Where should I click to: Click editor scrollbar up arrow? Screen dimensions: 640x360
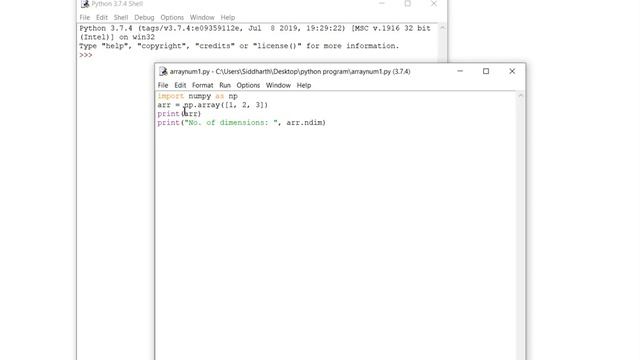(520, 96)
